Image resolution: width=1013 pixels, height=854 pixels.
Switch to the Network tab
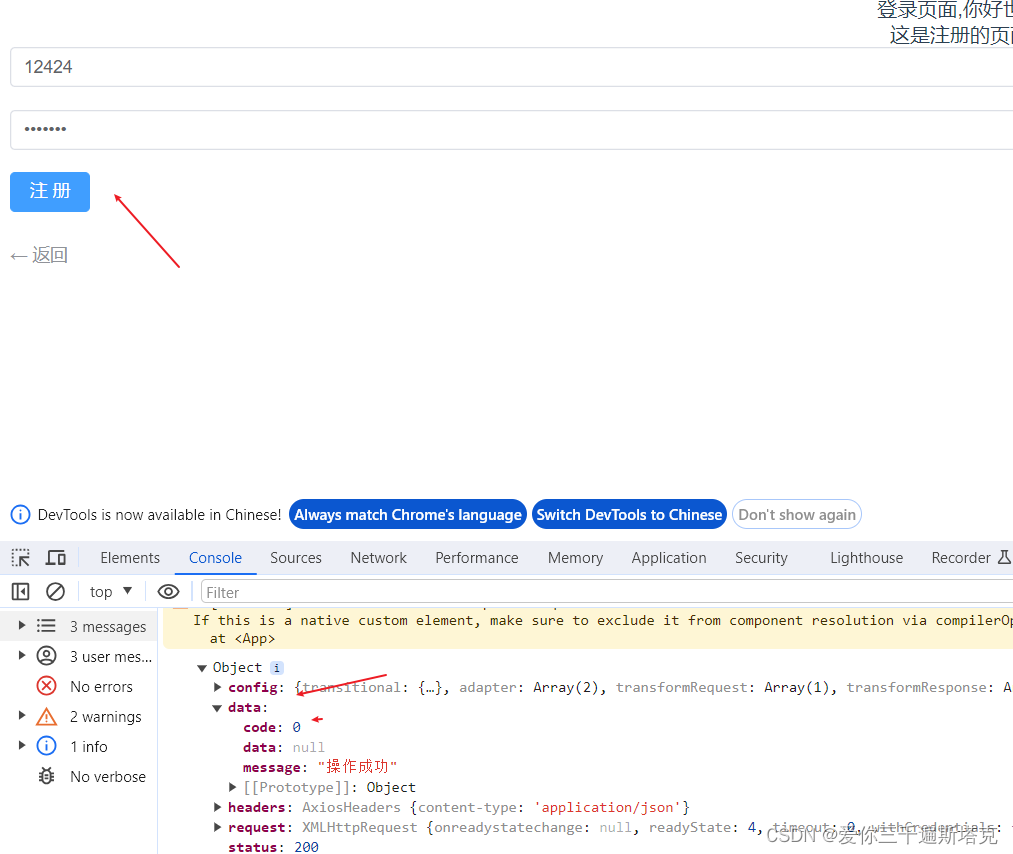(x=378, y=557)
